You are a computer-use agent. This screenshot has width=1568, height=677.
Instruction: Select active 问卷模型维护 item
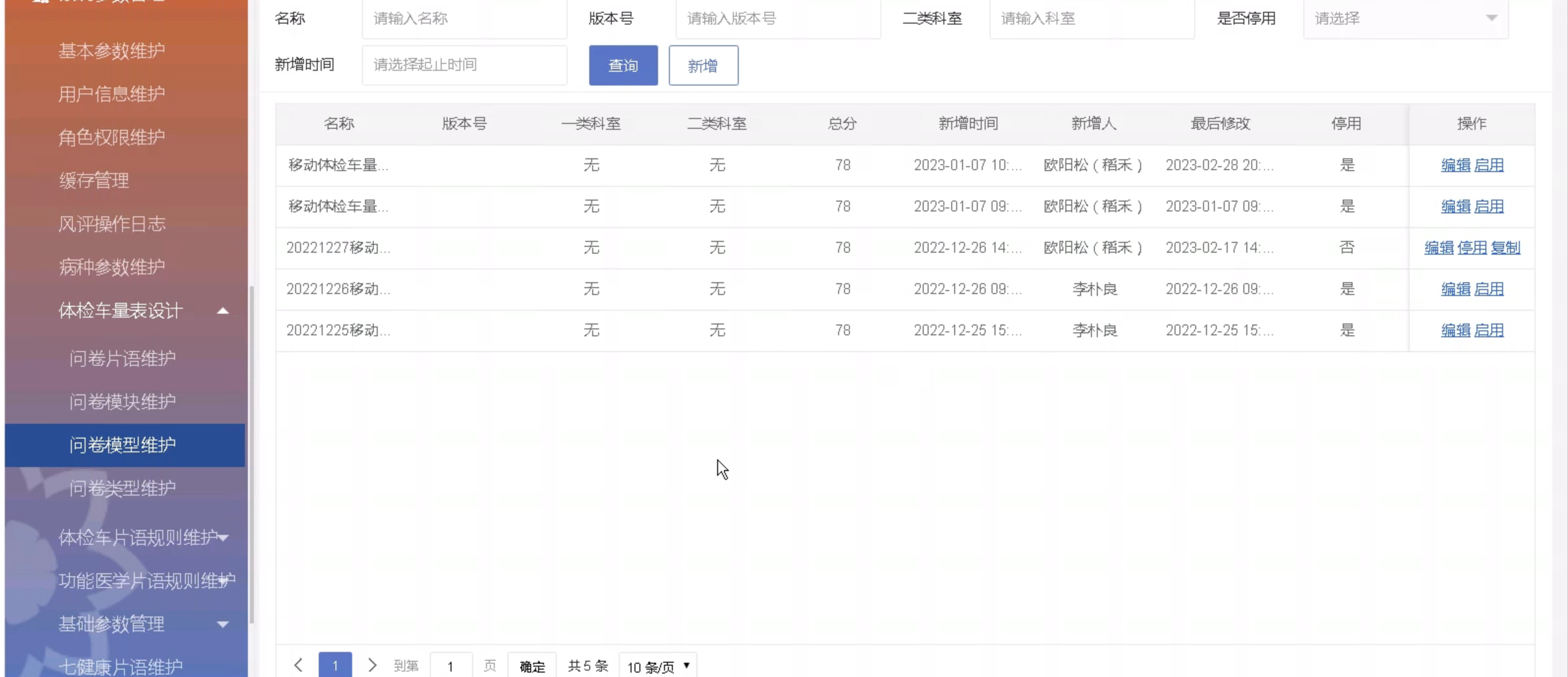tap(125, 445)
